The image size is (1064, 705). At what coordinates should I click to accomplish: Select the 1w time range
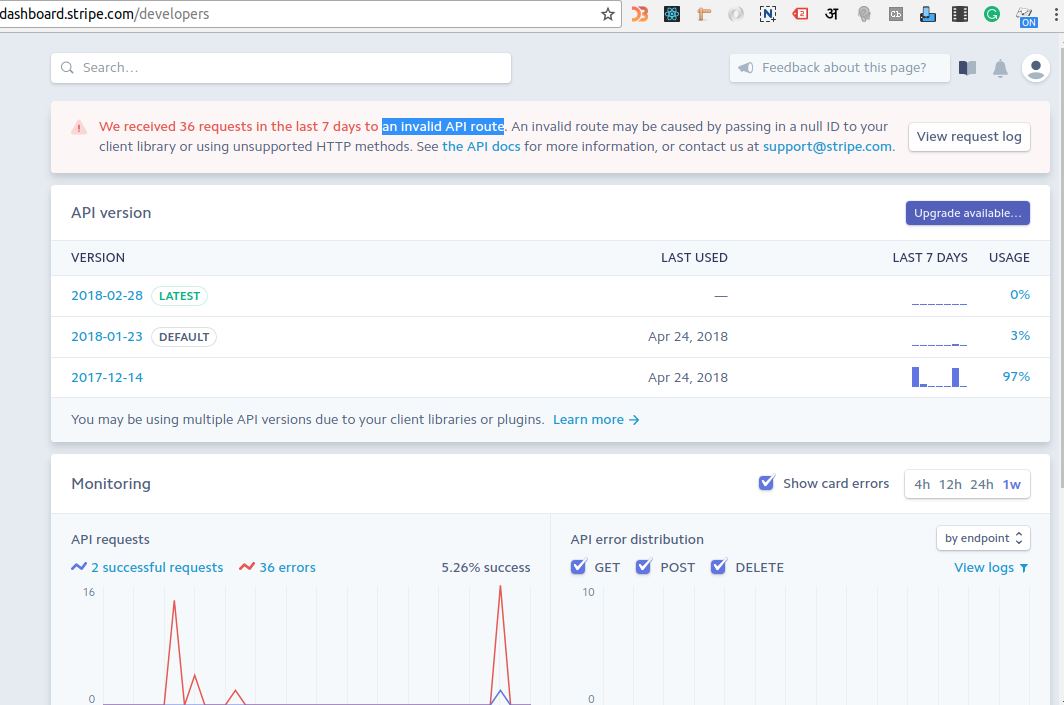[x=1012, y=484]
